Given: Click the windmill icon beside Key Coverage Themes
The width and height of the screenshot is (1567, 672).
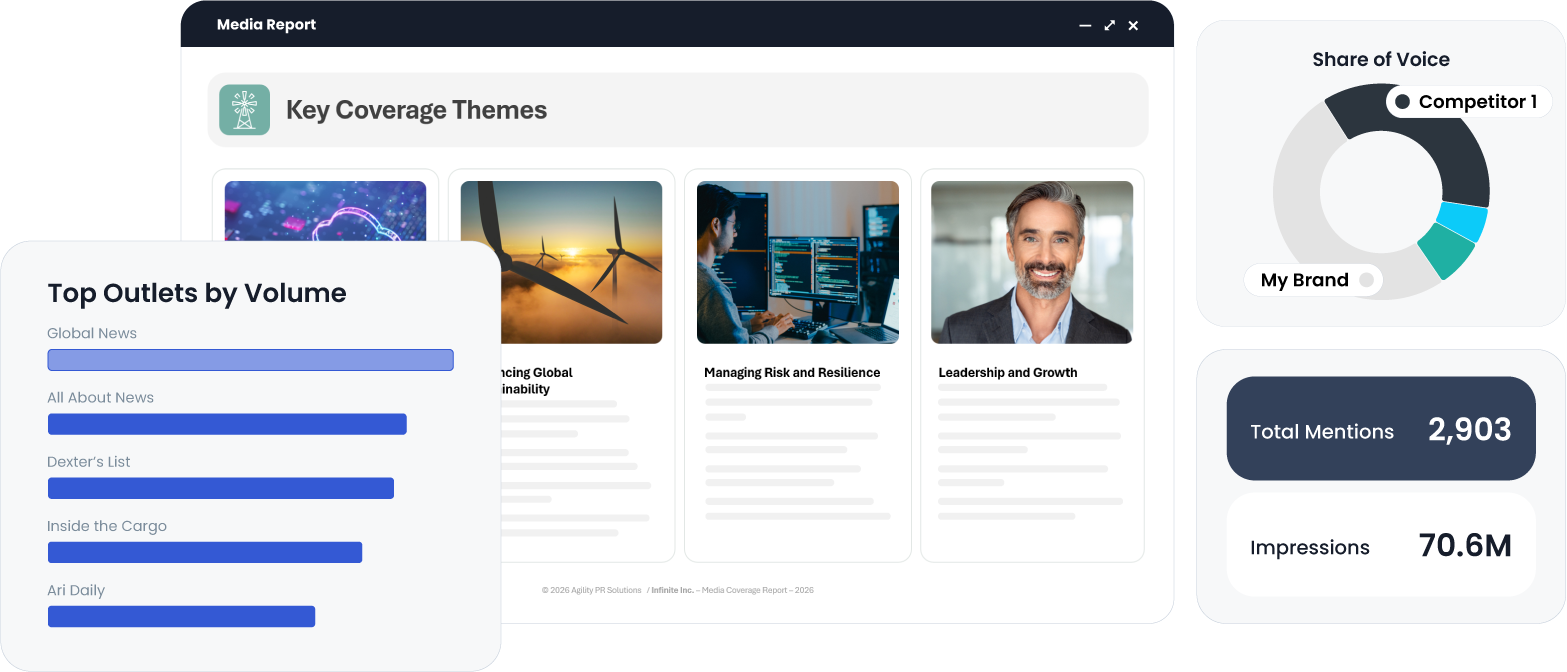Looking at the screenshot, I should pyautogui.click(x=244, y=110).
